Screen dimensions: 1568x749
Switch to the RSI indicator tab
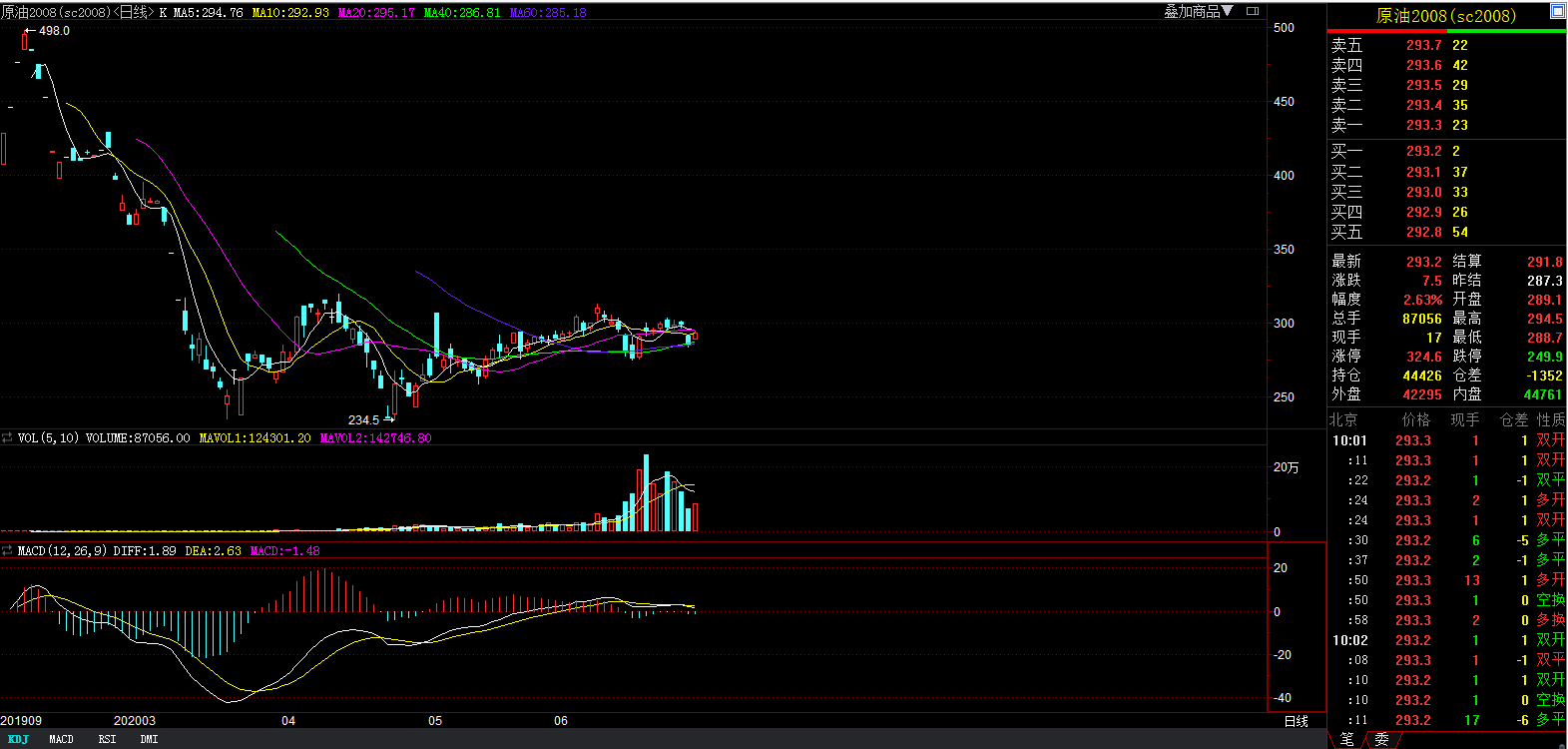(x=107, y=739)
